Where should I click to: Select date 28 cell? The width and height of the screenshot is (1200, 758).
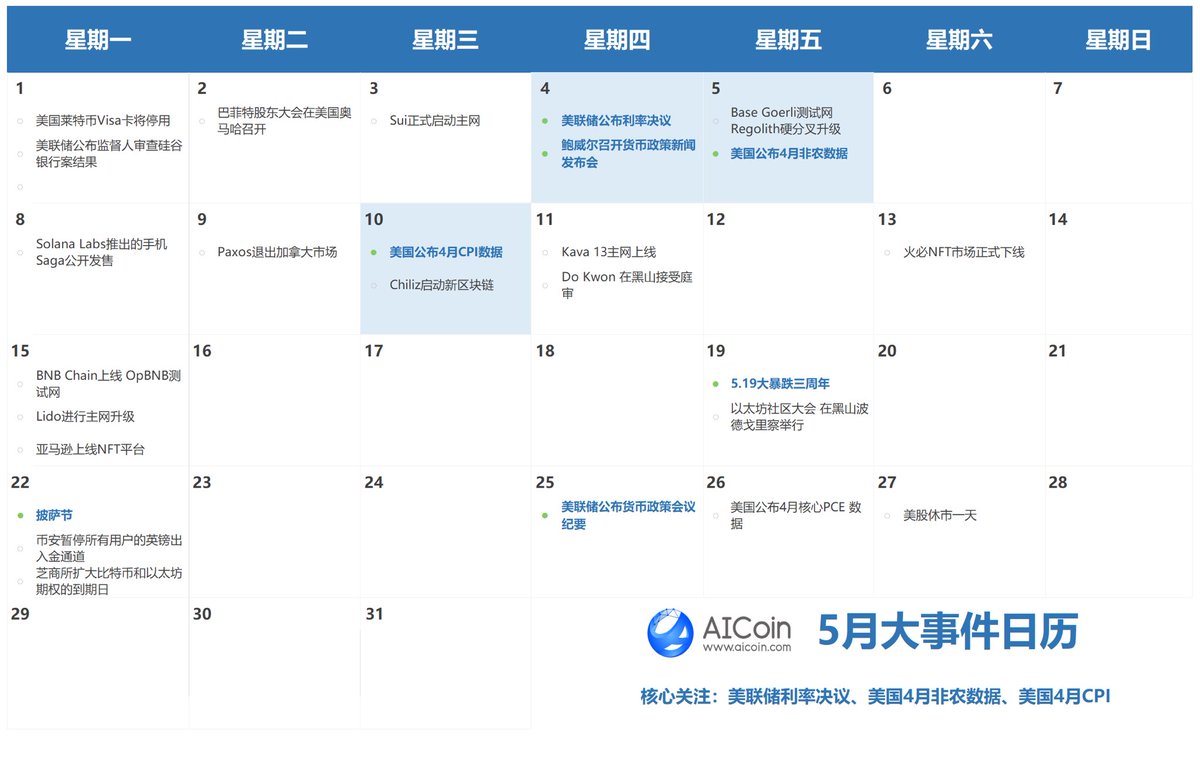coord(1118,533)
